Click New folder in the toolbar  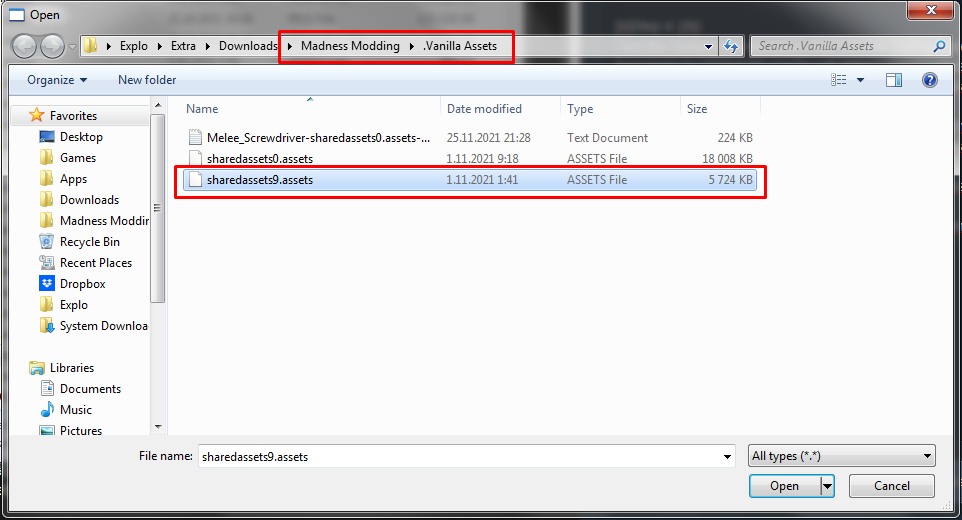tap(147, 80)
